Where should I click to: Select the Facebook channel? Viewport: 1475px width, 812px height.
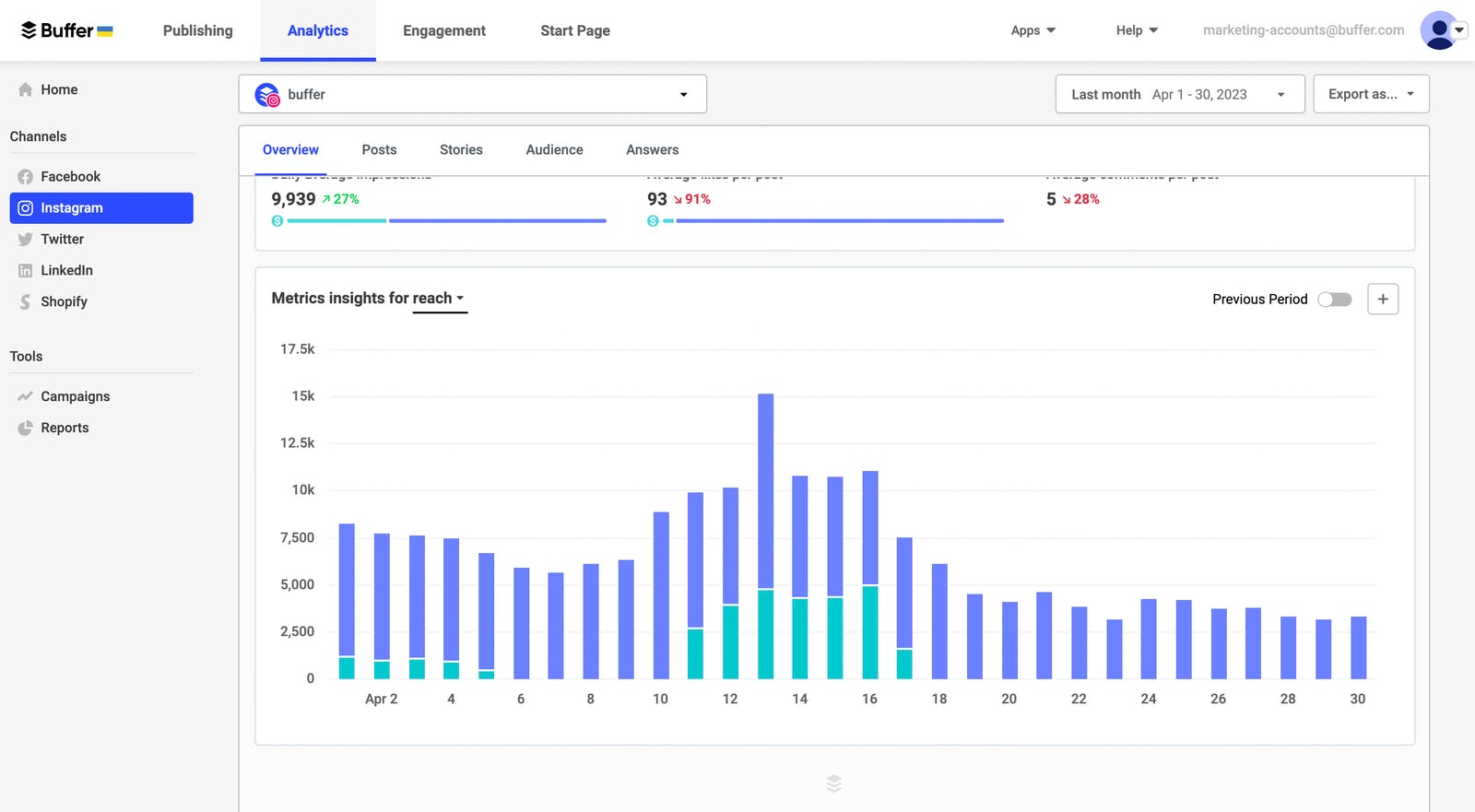pyautogui.click(x=101, y=177)
